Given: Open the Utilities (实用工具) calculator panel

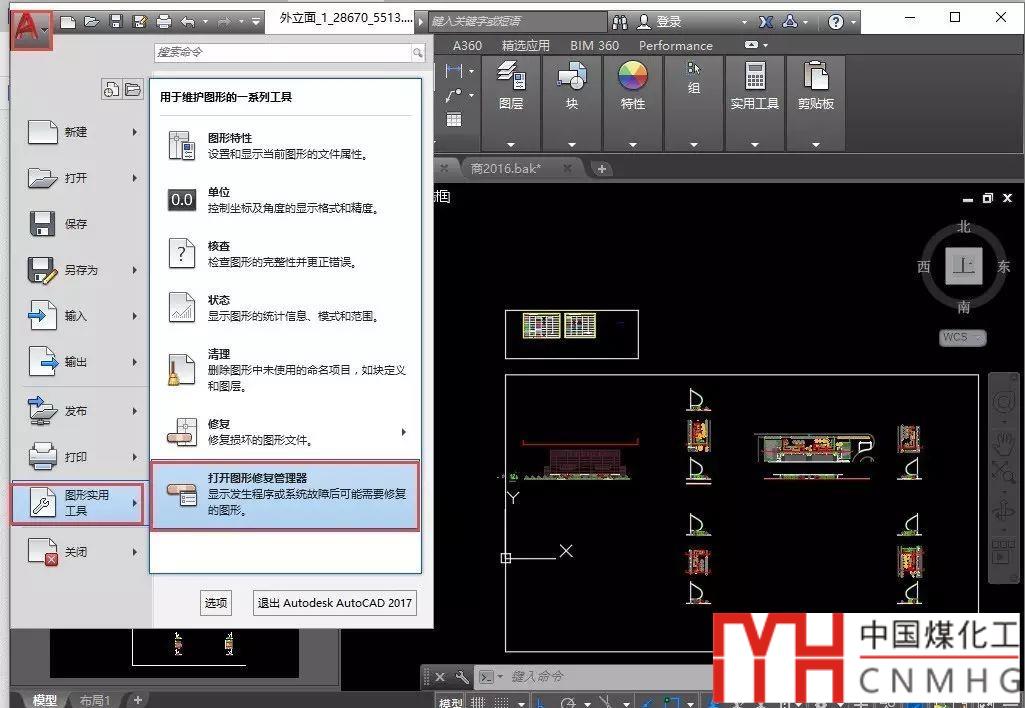Looking at the screenshot, I should [x=754, y=84].
